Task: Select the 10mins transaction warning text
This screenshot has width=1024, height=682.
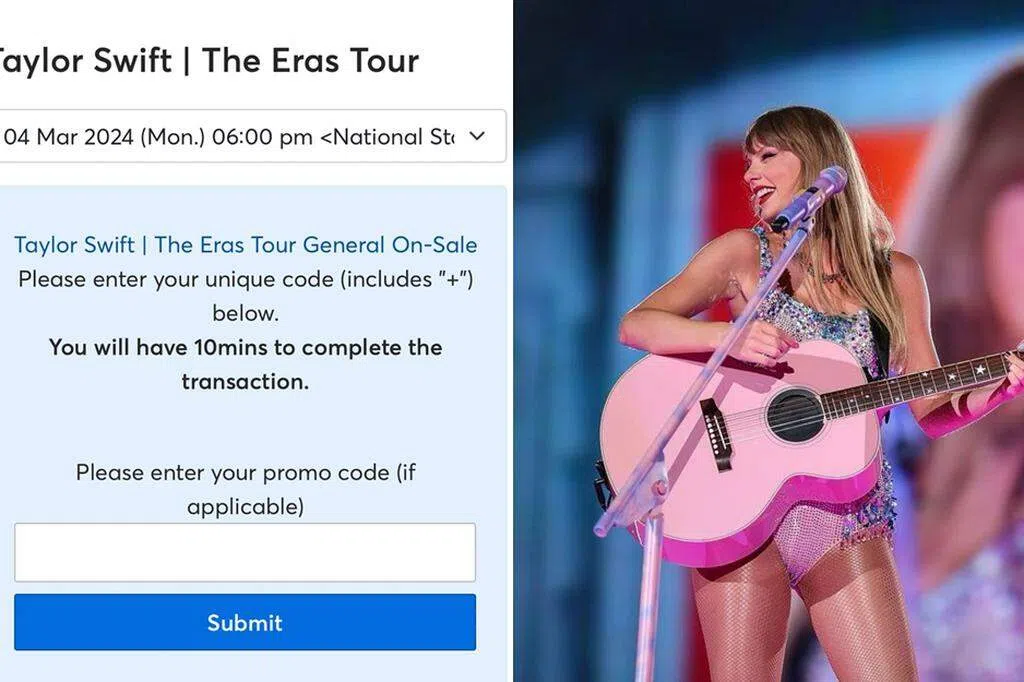Action: pyautogui.click(x=246, y=364)
